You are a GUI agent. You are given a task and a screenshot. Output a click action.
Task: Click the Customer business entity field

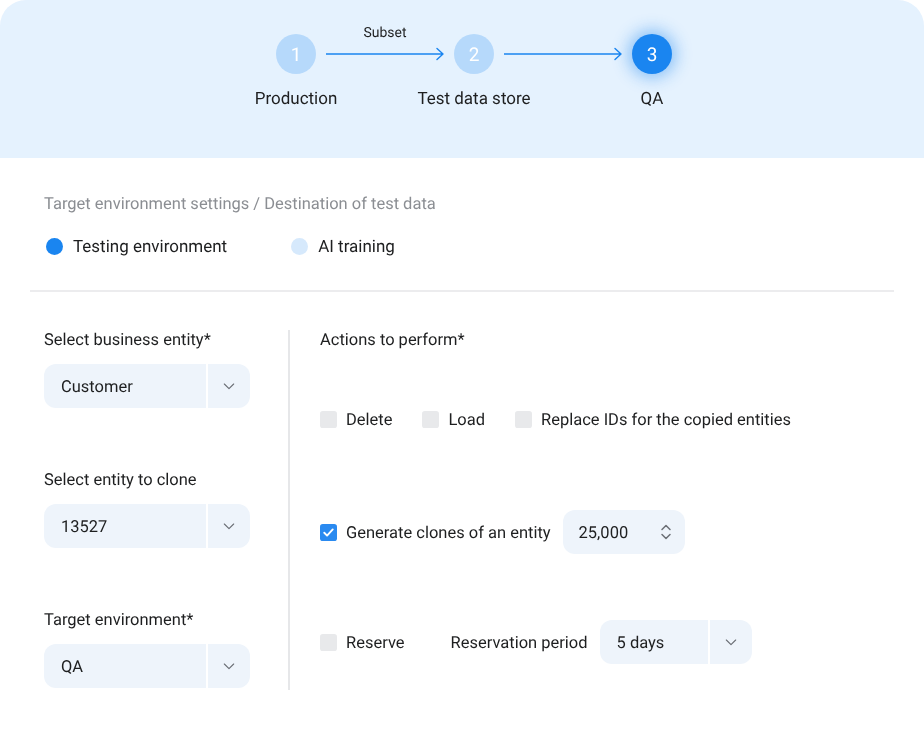(125, 386)
